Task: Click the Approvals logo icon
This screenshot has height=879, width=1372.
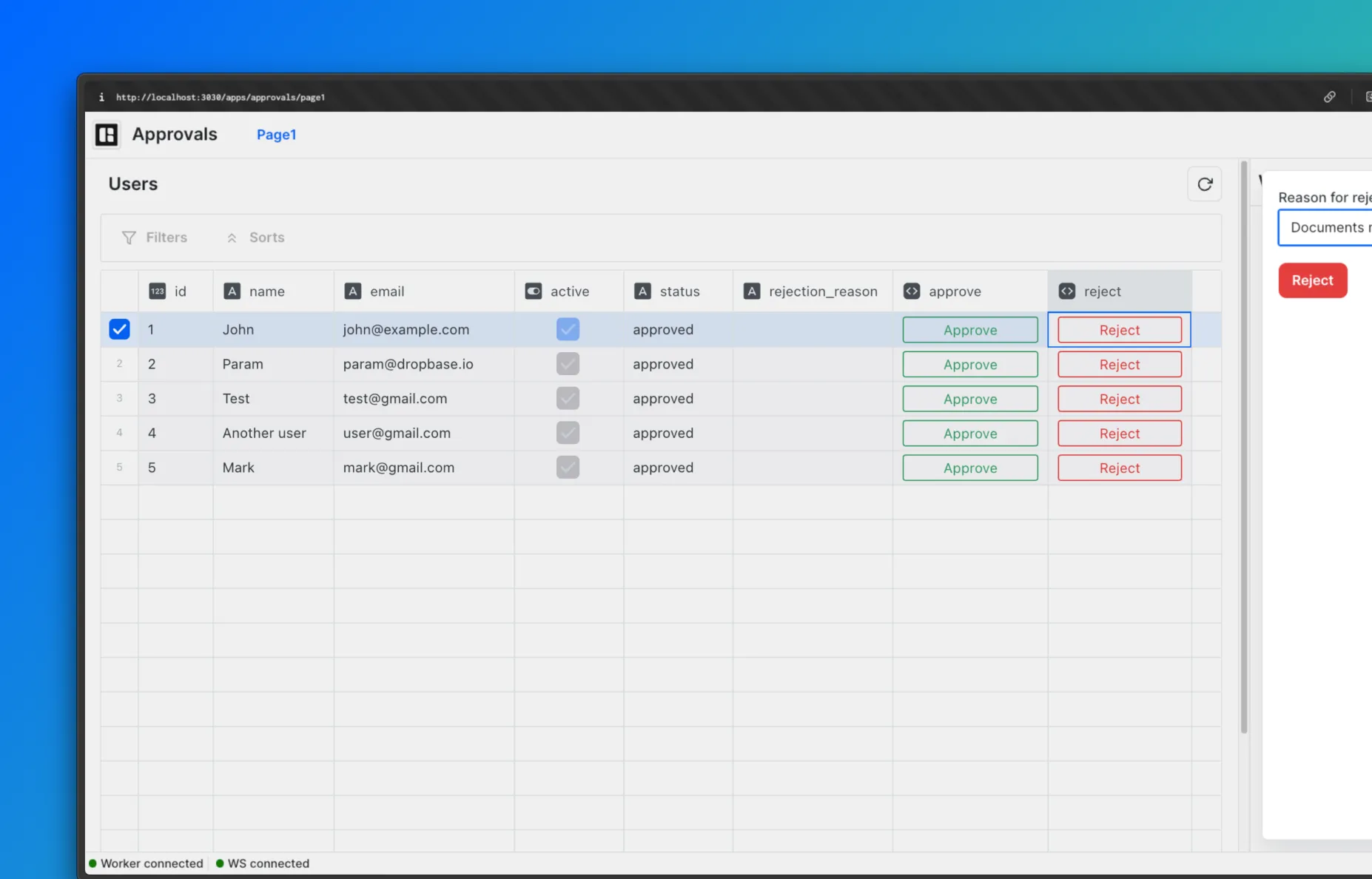Action: [x=106, y=135]
